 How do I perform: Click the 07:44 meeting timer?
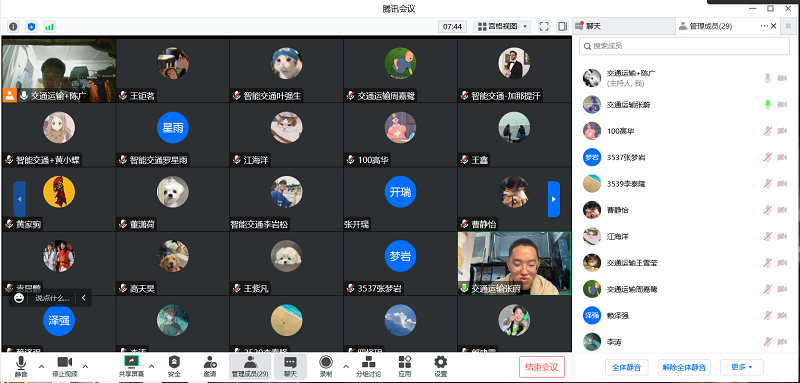tap(453, 27)
